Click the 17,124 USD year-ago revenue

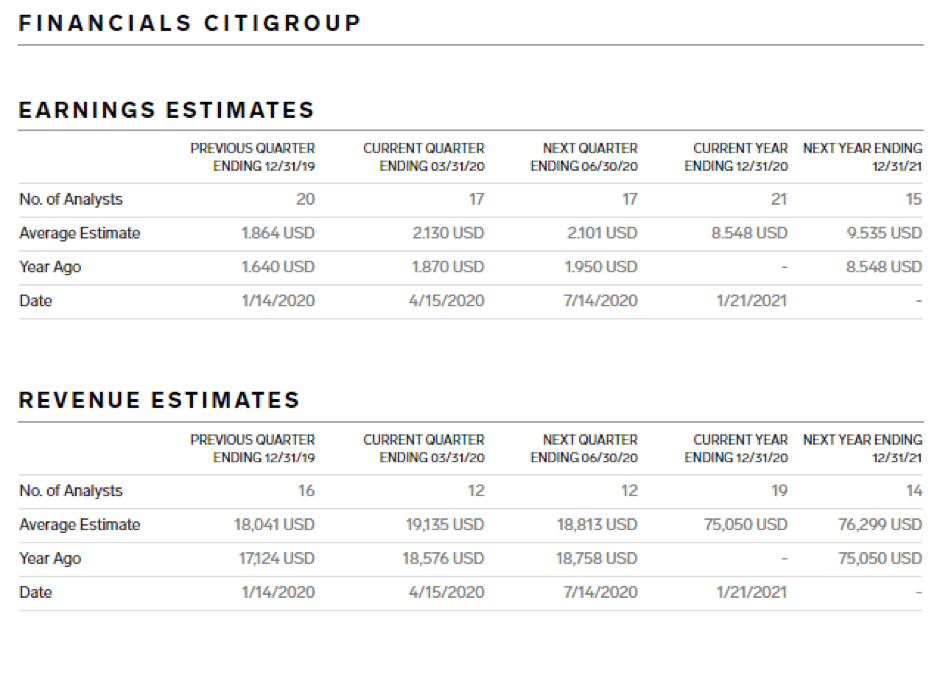pos(275,559)
